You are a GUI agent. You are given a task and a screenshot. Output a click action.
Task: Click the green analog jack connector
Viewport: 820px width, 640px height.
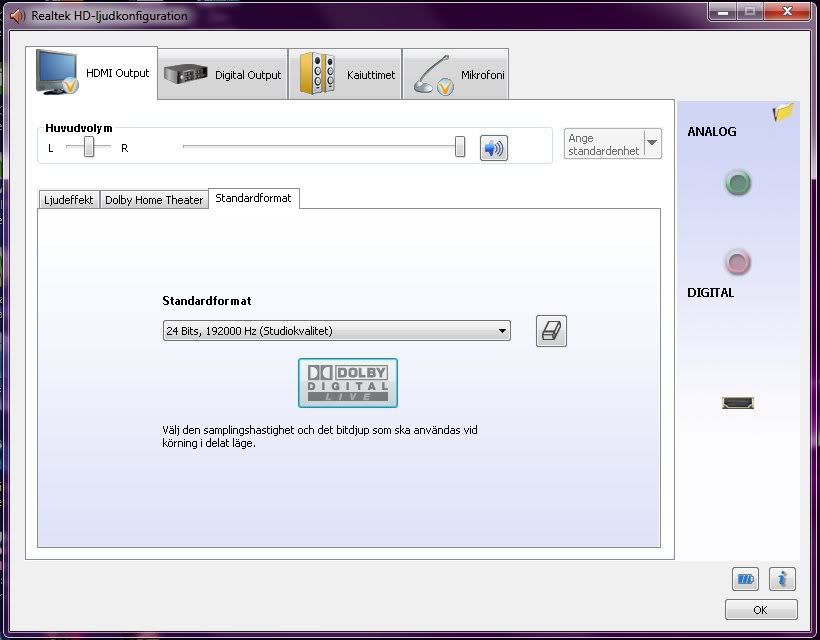point(738,184)
